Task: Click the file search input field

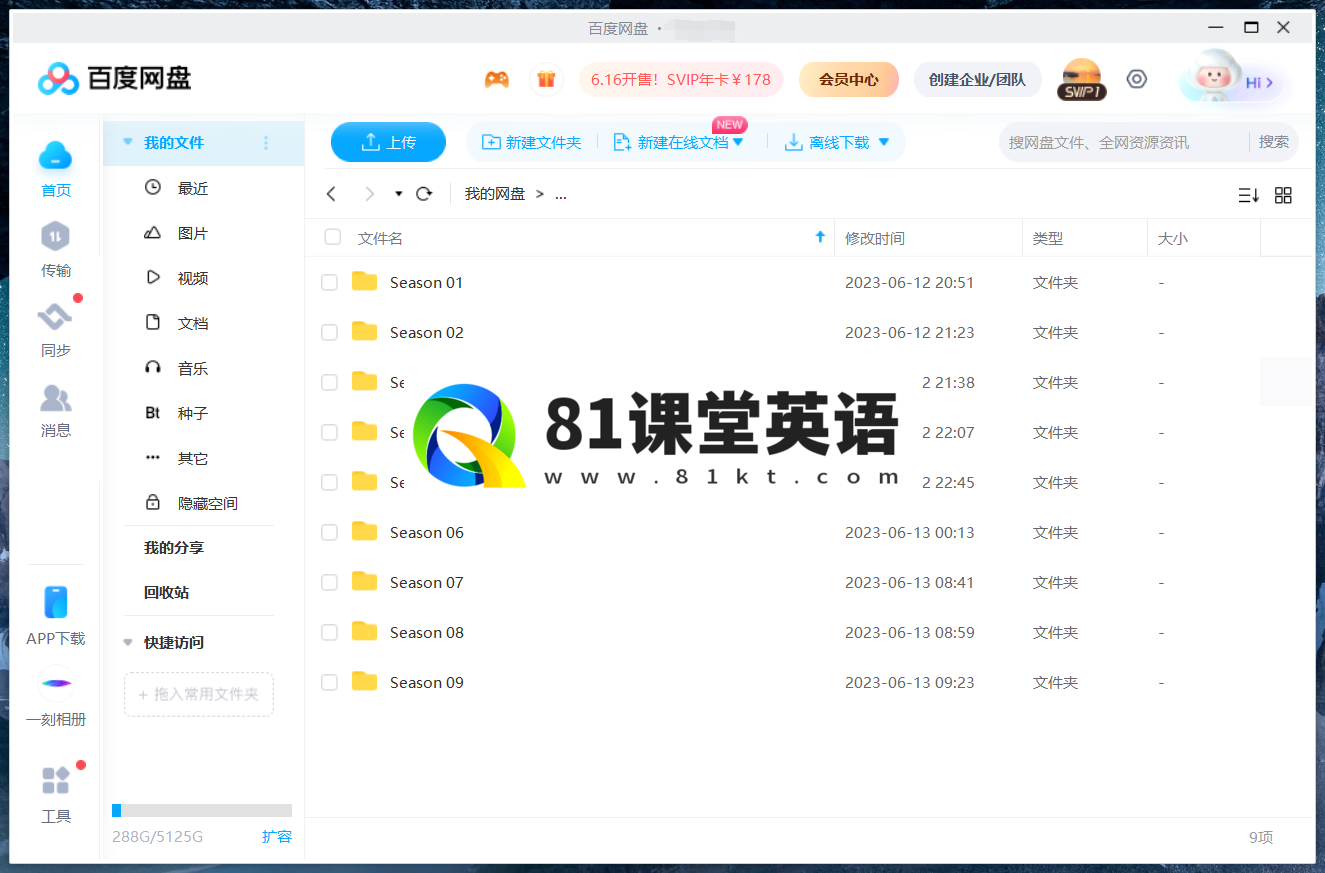Action: tap(1124, 142)
